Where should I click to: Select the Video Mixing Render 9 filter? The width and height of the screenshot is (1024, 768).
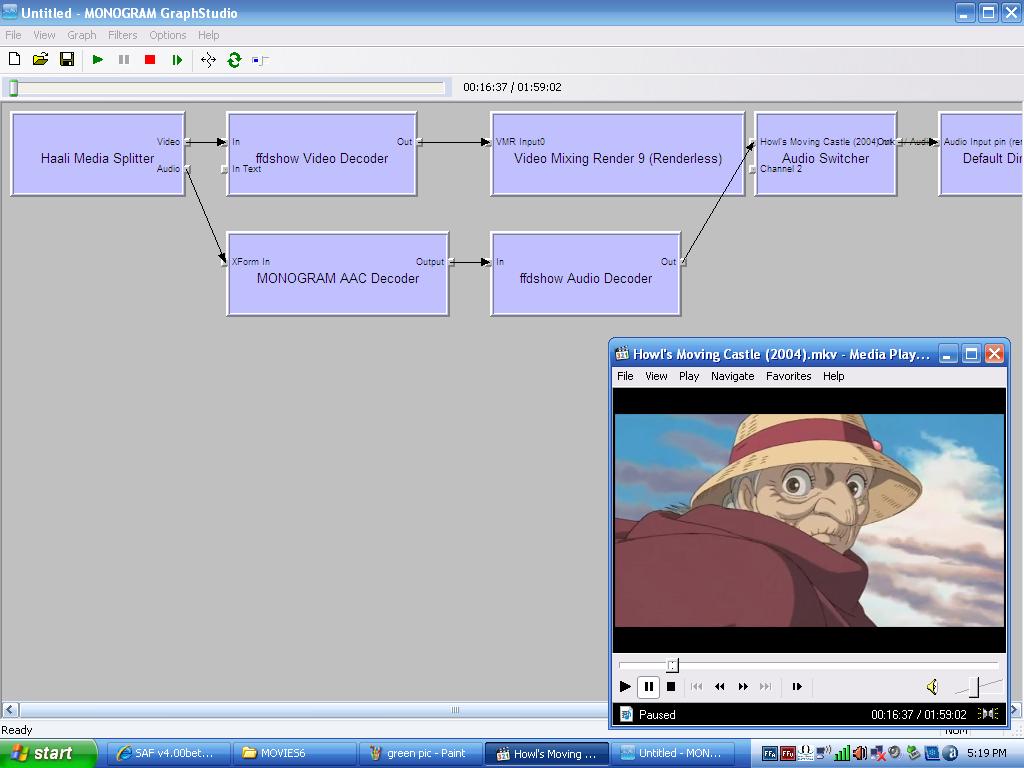click(x=618, y=154)
